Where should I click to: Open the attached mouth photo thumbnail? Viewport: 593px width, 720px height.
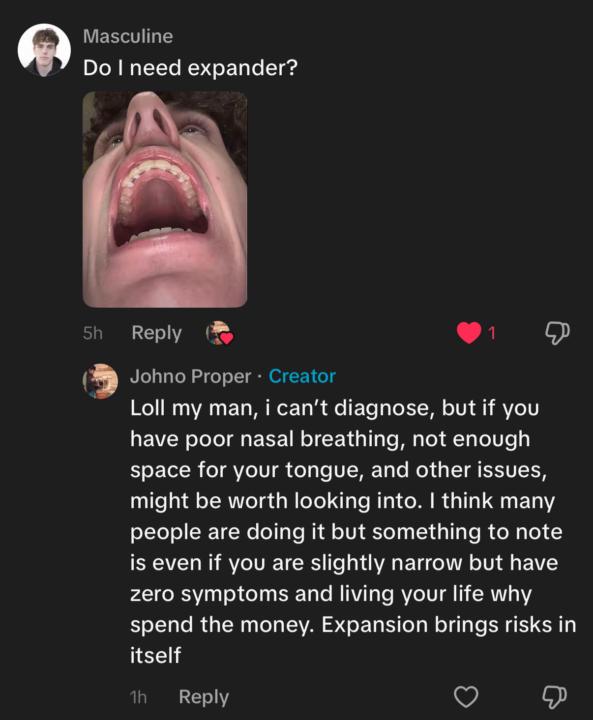tap(165, 199)
